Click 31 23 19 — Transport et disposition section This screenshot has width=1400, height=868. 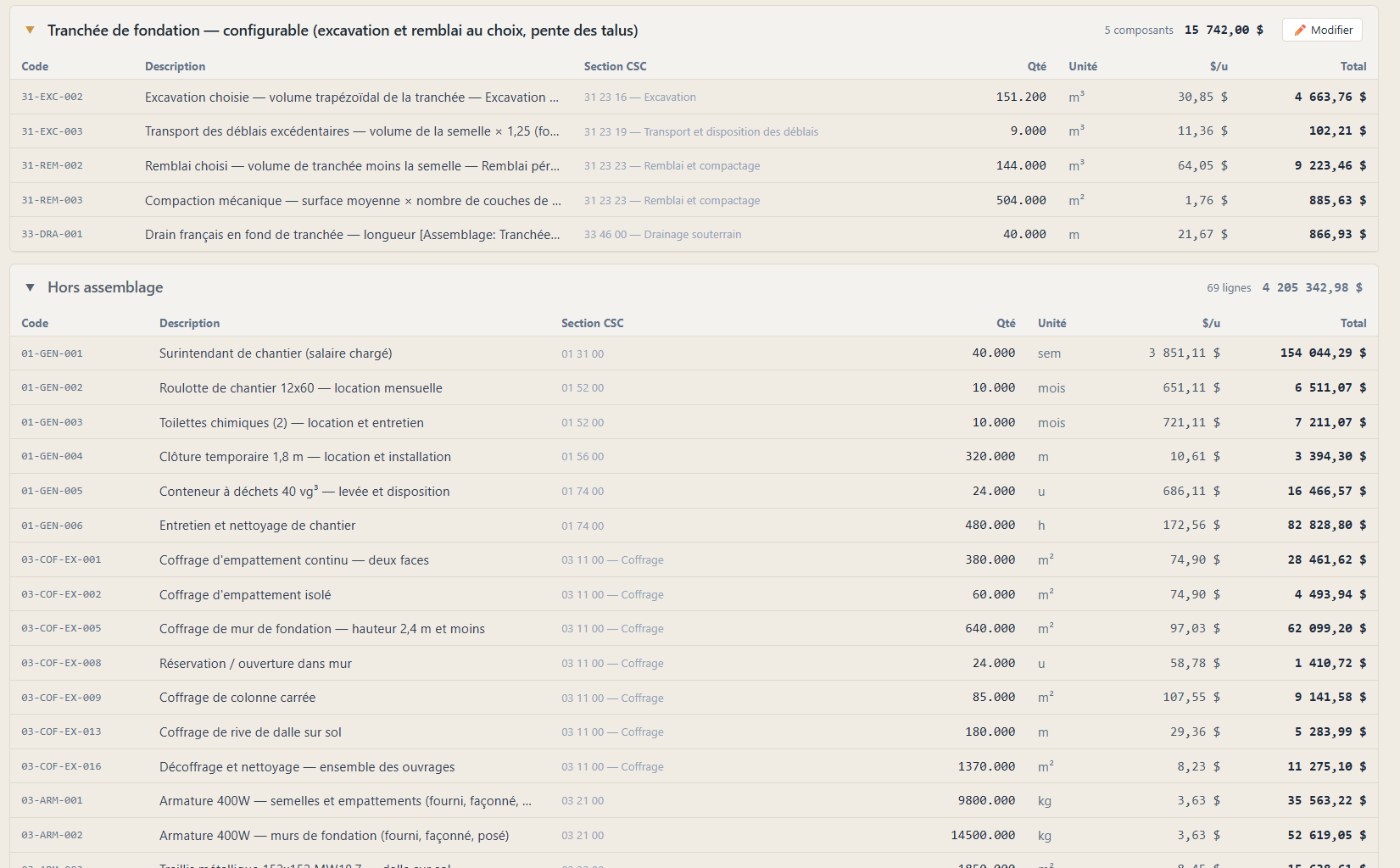701,131
